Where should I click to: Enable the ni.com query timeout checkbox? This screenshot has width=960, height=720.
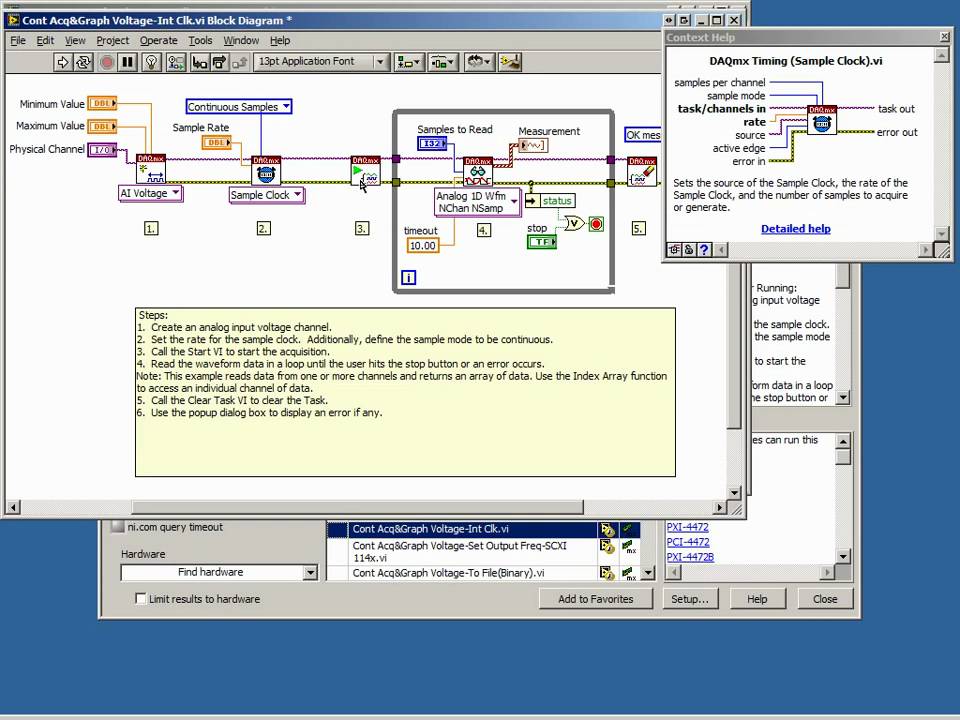[x=118, y=527]
